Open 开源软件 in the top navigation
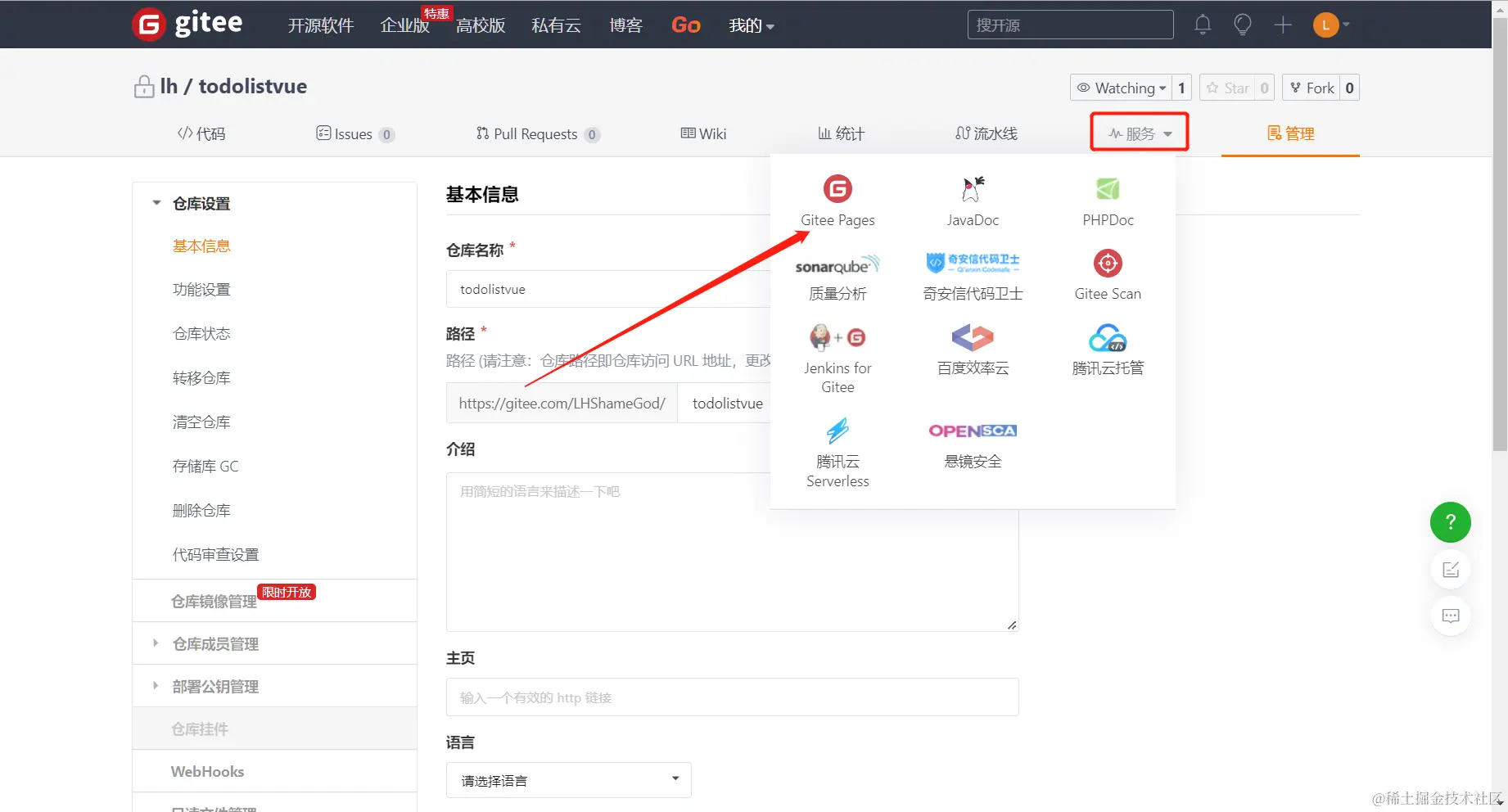Image resolution: width=1508 pixels, height=812 pixels. (321, 25)
